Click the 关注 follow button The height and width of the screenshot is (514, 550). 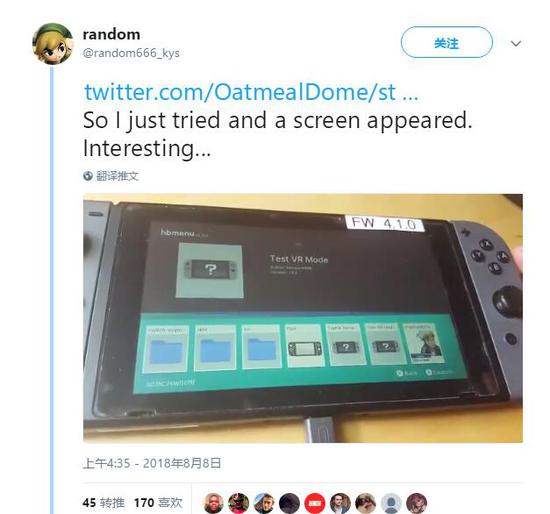tap(447, 42)
